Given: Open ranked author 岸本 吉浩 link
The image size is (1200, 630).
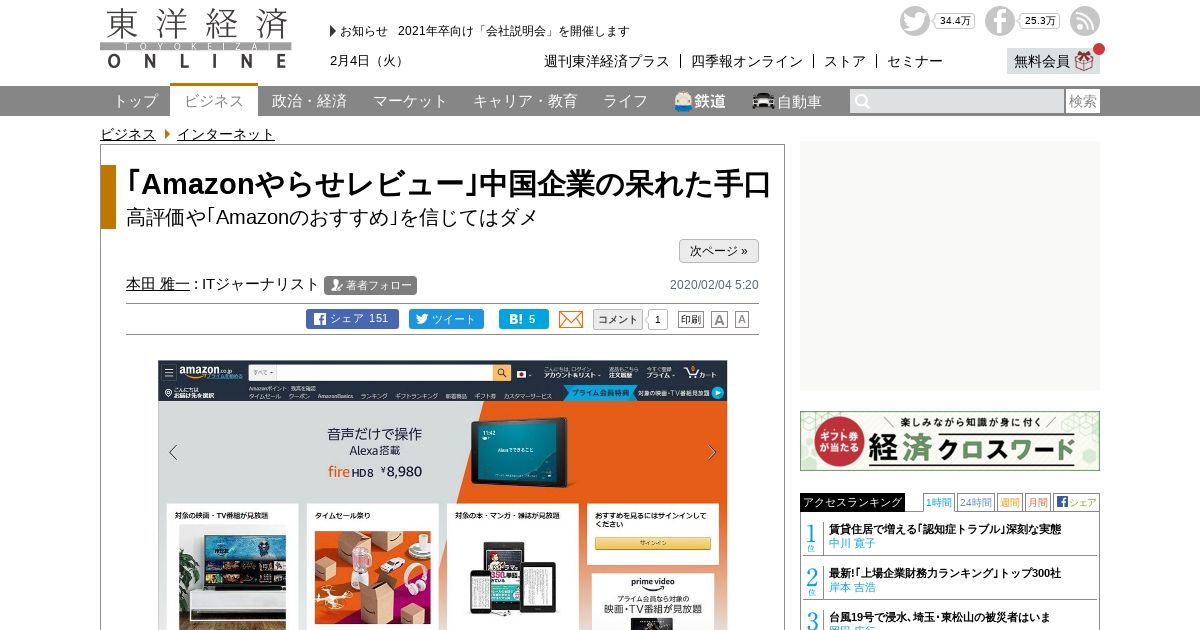Looking at the screenshot, I should coord(852,588).
